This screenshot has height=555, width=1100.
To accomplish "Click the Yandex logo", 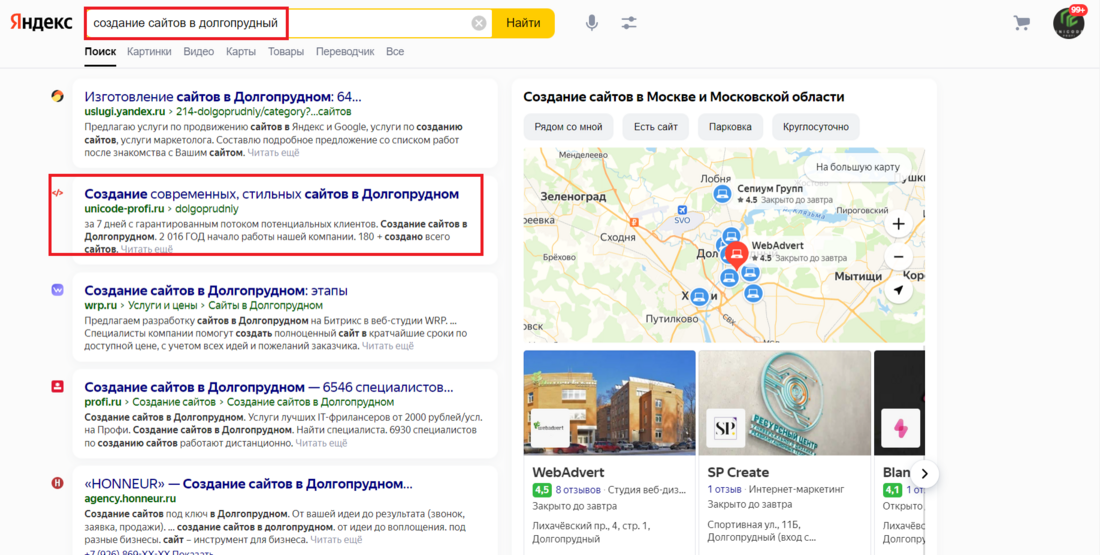I will click(x=41, y=22).
